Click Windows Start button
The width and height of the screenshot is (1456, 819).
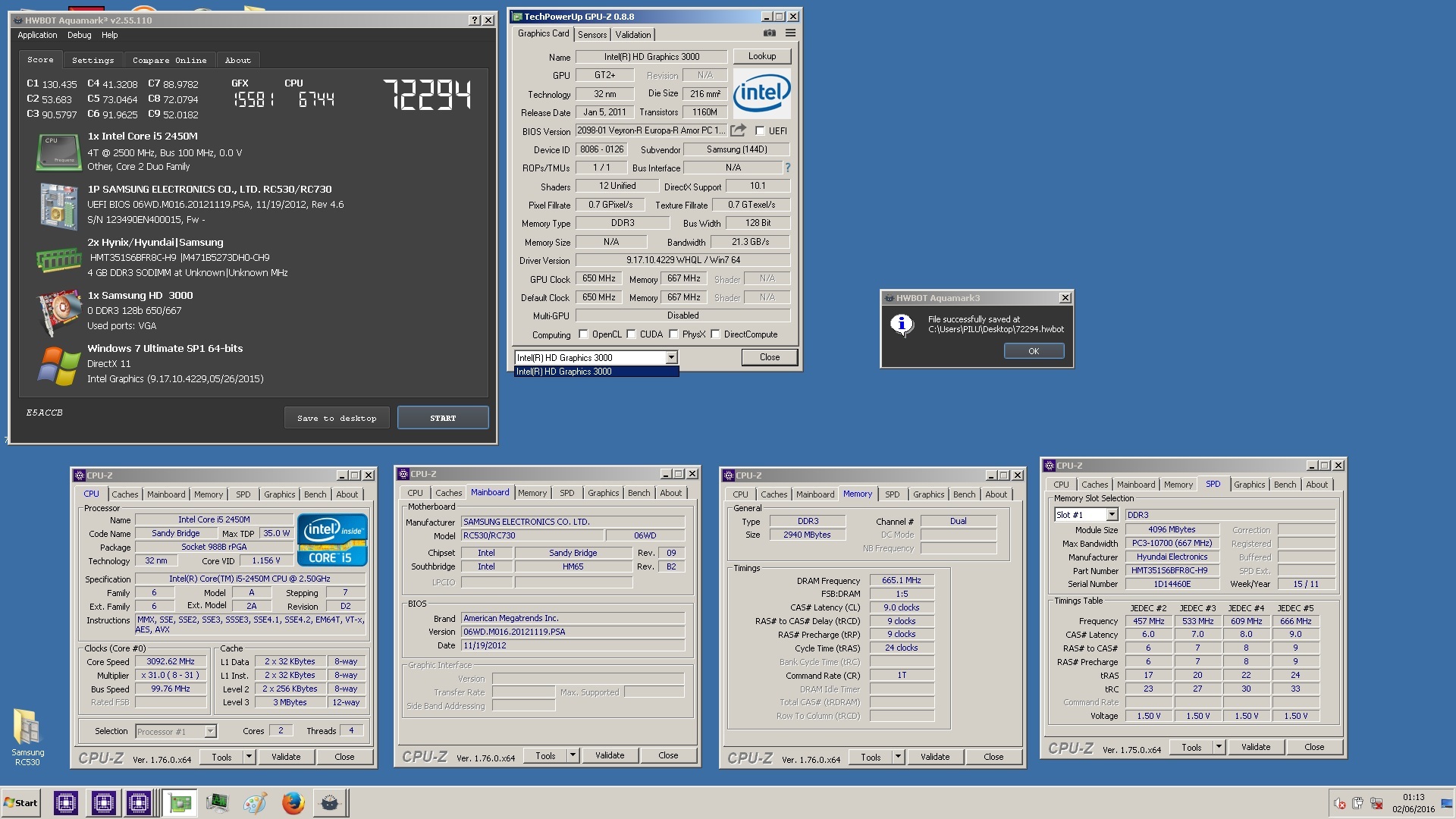point(21,803)
